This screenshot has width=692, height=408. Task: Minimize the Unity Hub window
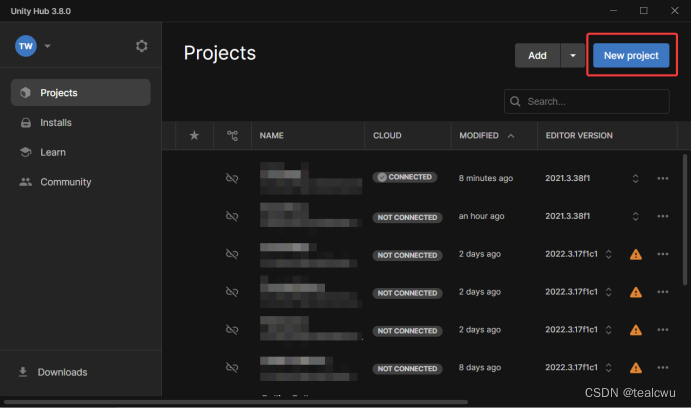(613, 11)
